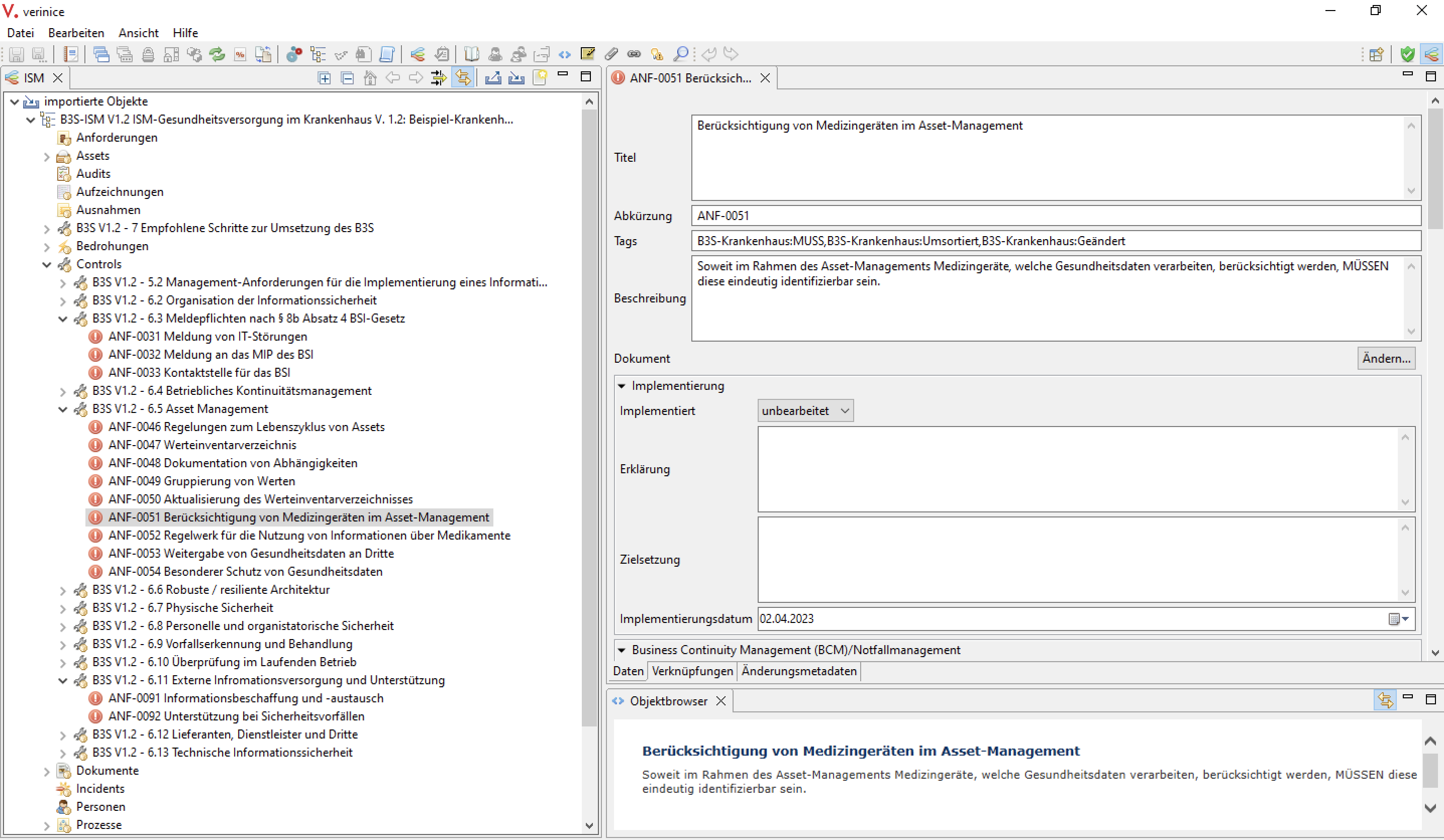Open the Hilfe menu
Viewport: 1444px width, 840px height.
click(186, 33)
